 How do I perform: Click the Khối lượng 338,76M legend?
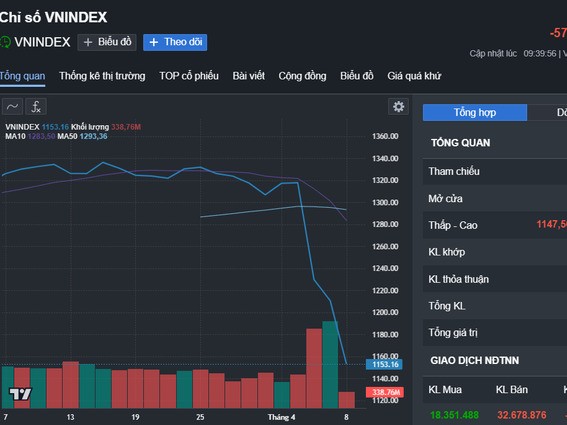tap(106, 127)
